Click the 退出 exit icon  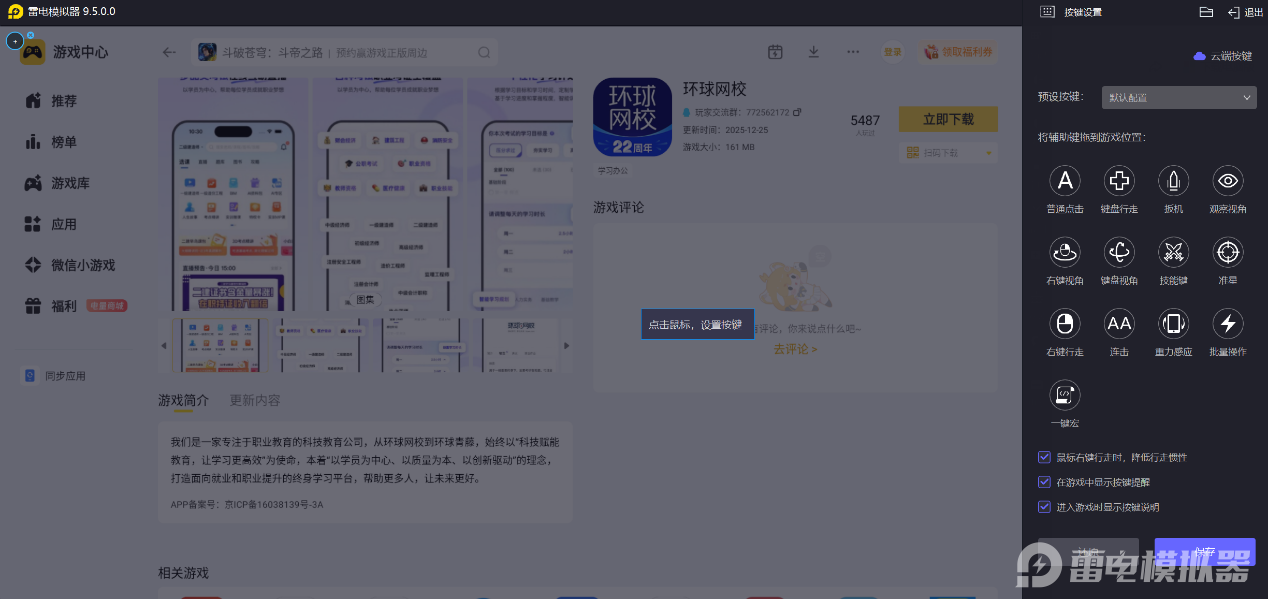point(1233,12)
